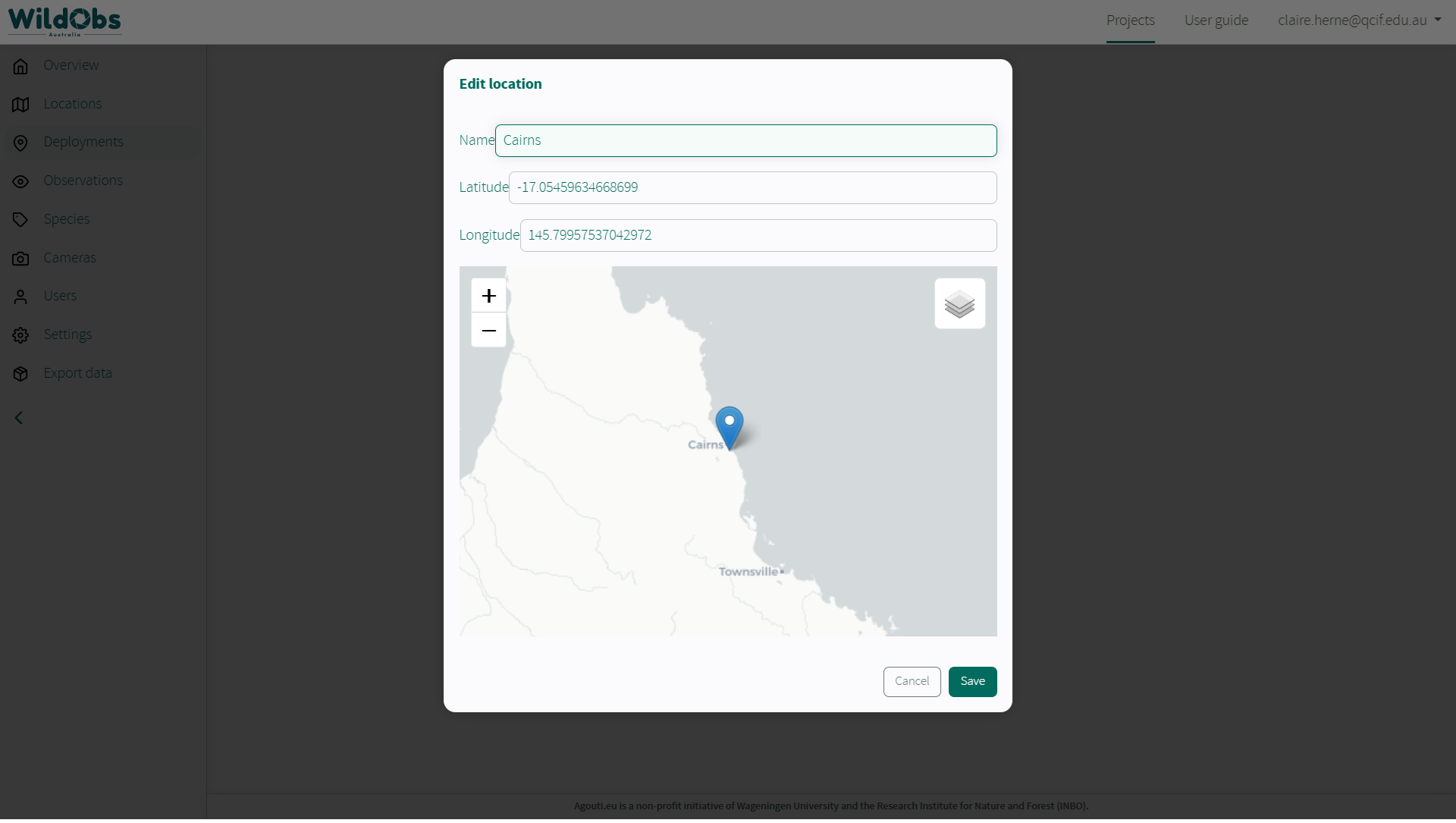Click the Overview home icon
Screen dimensions: 1456x823
coord(20,66)
